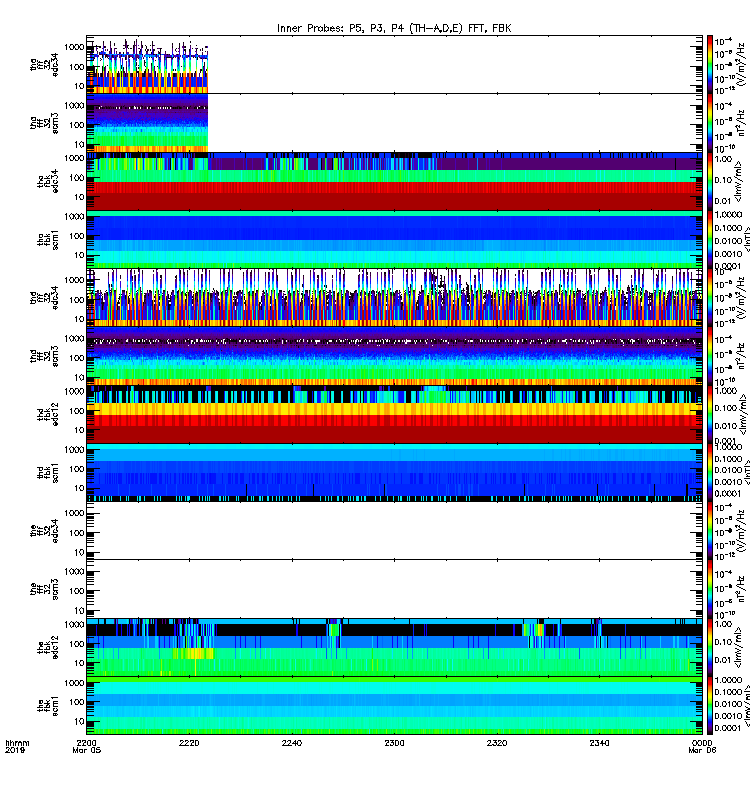This screenshot has width=750, height=800.
Task: Click the tha fbk scm1 spectrogram panel
Action: [394, 239]
